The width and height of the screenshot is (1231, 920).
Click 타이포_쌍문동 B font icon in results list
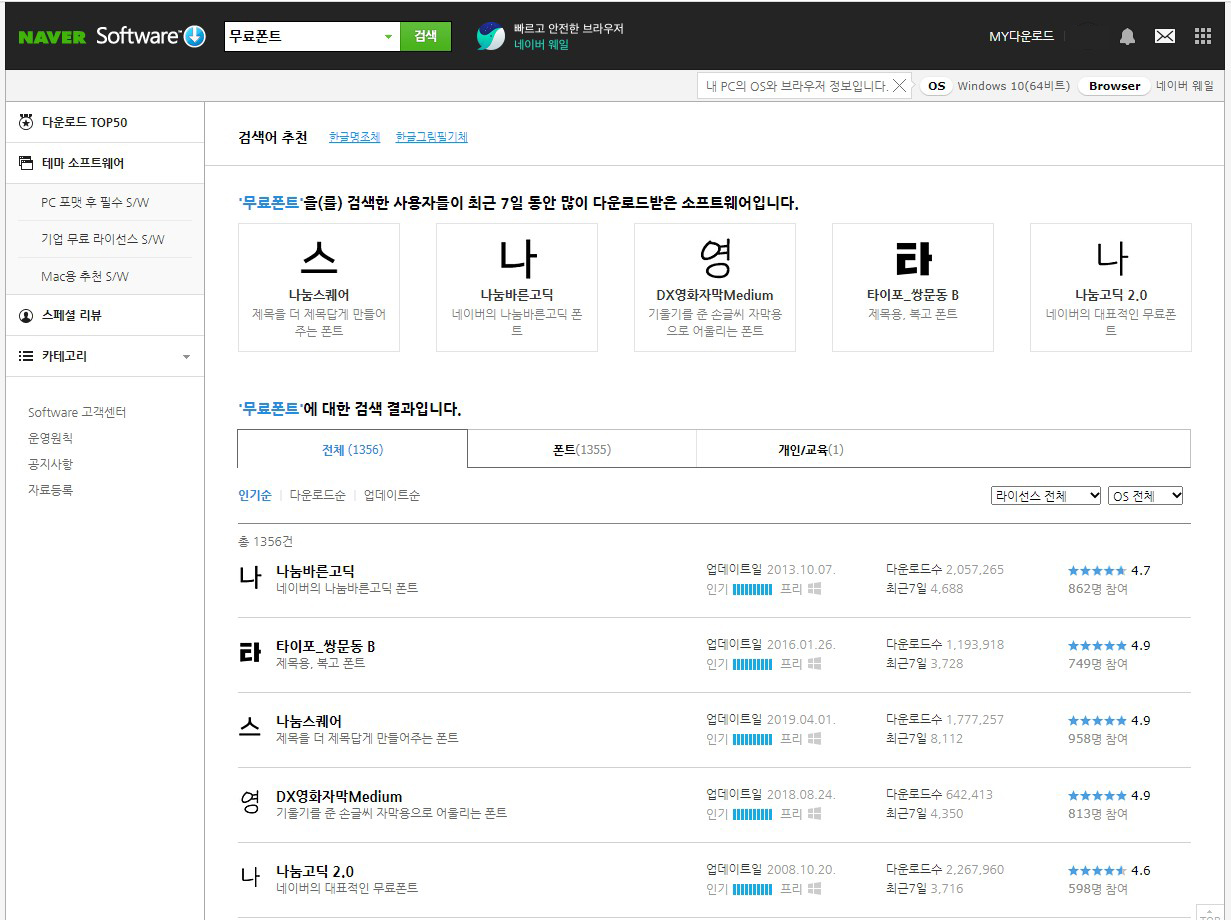[250, 652]
